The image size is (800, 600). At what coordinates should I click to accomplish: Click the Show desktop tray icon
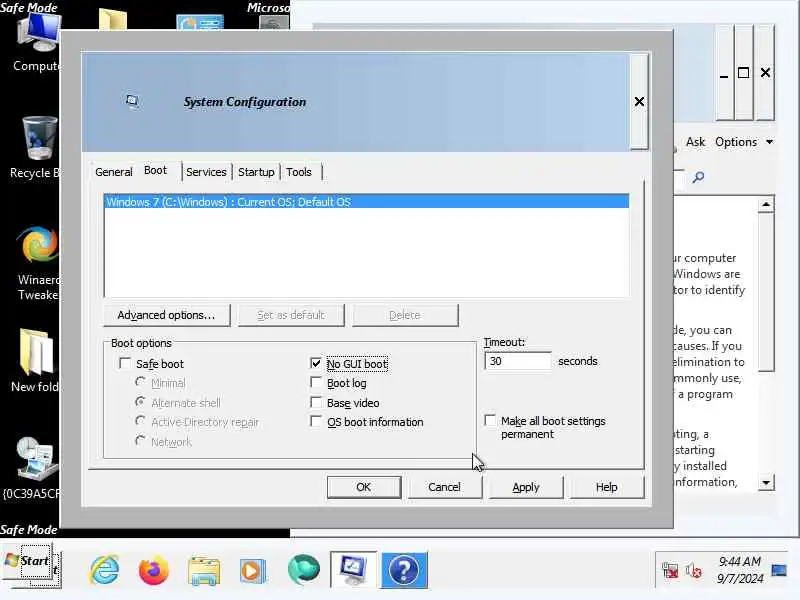pos(779,569)
